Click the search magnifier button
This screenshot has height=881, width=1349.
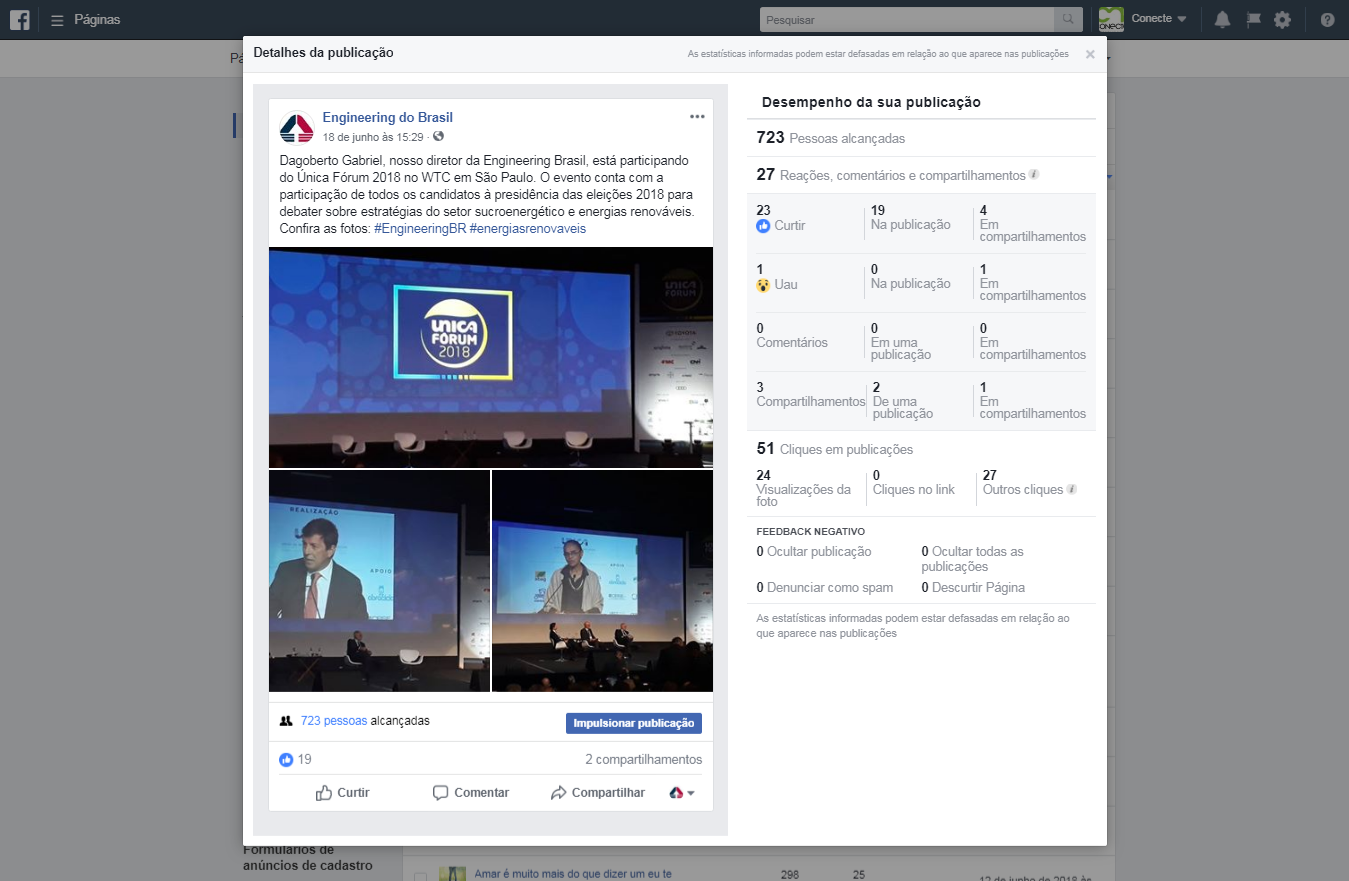(x=1068, y=19)
